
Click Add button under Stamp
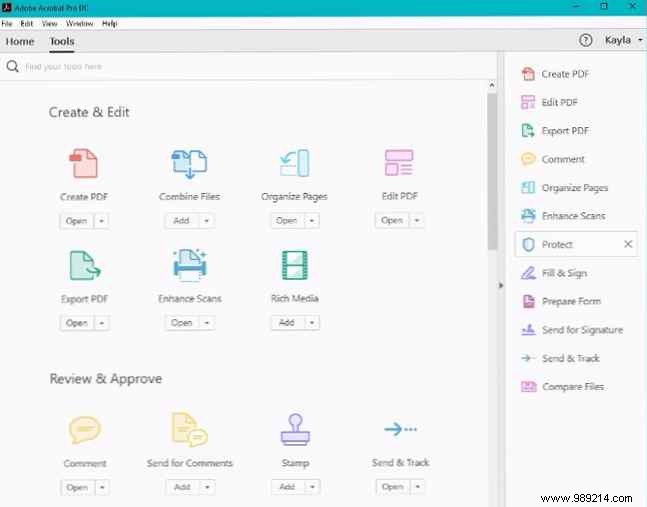pos(287,487)
